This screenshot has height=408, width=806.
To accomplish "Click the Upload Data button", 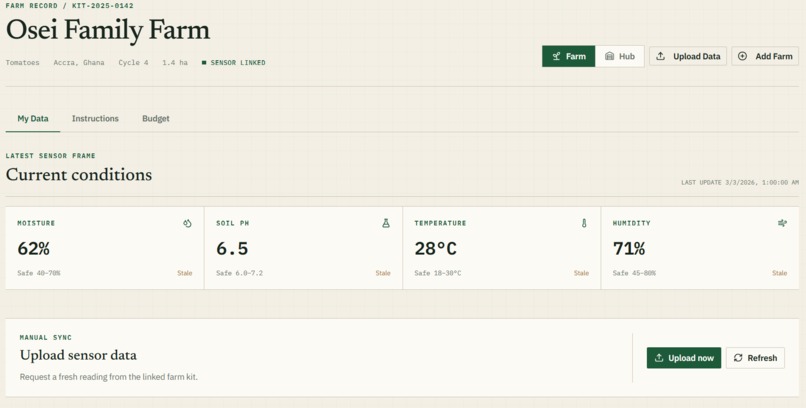I will click(x=688, y=57).
